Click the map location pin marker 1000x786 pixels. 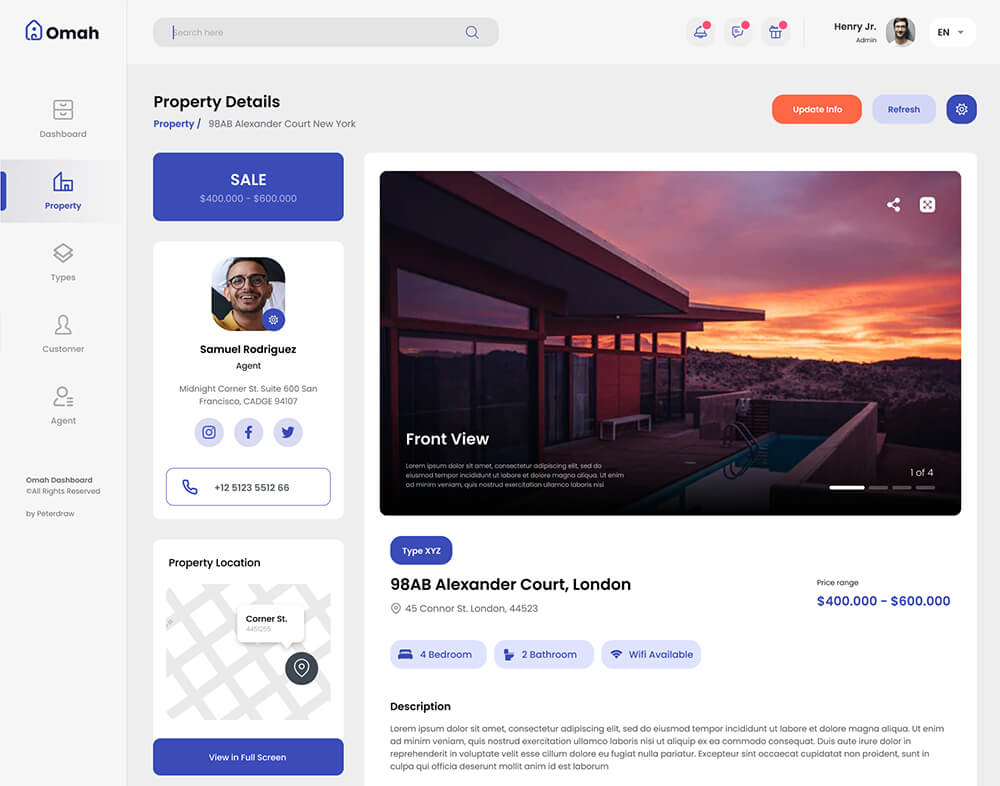click(302, 668)
